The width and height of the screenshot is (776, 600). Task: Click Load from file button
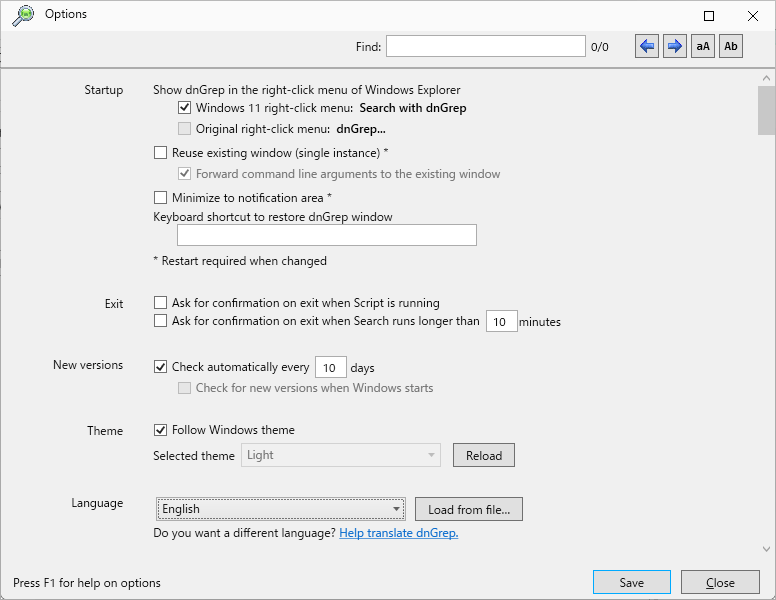(469, 509)
